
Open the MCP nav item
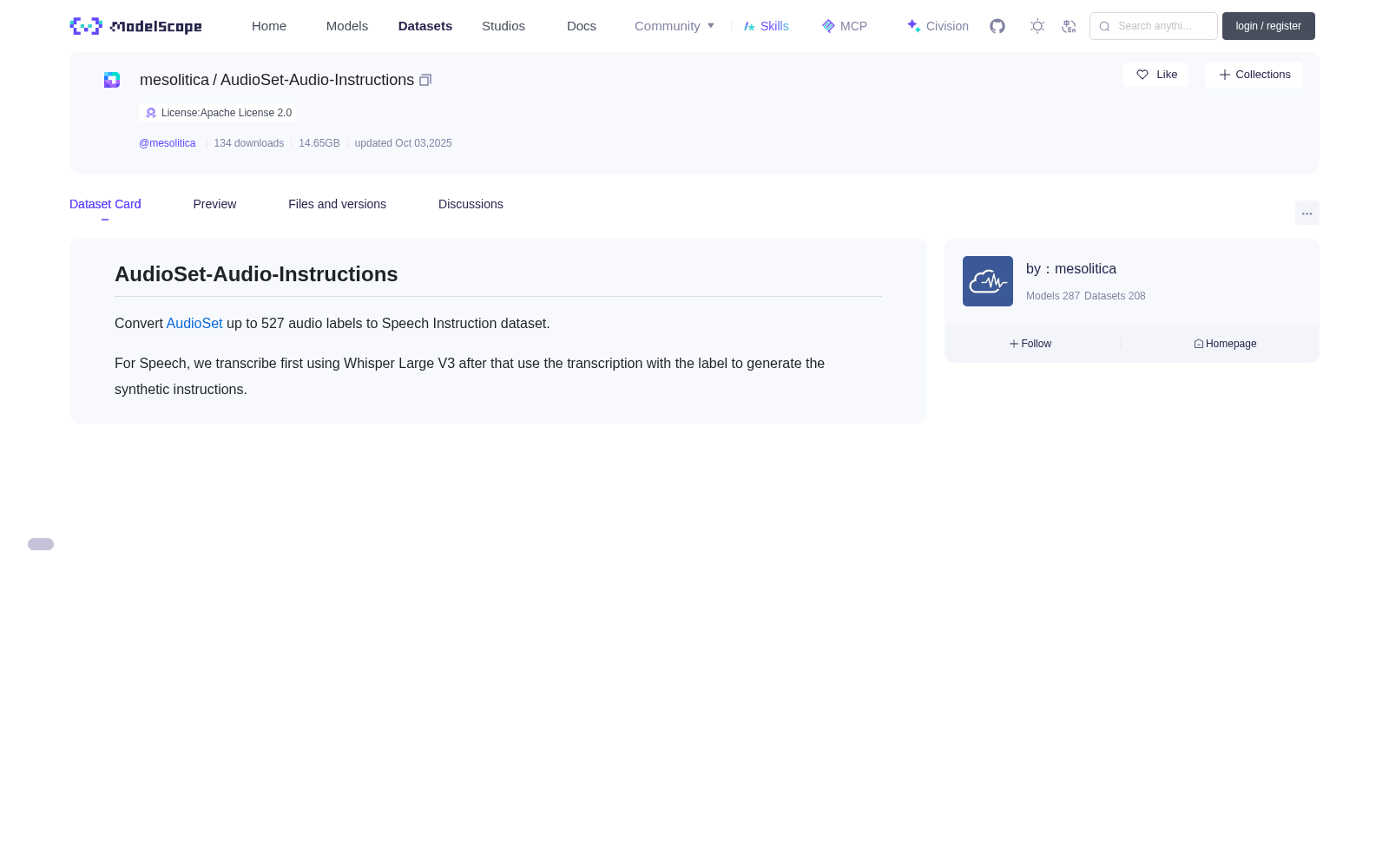pyautogui.click(x=845, y=26)
